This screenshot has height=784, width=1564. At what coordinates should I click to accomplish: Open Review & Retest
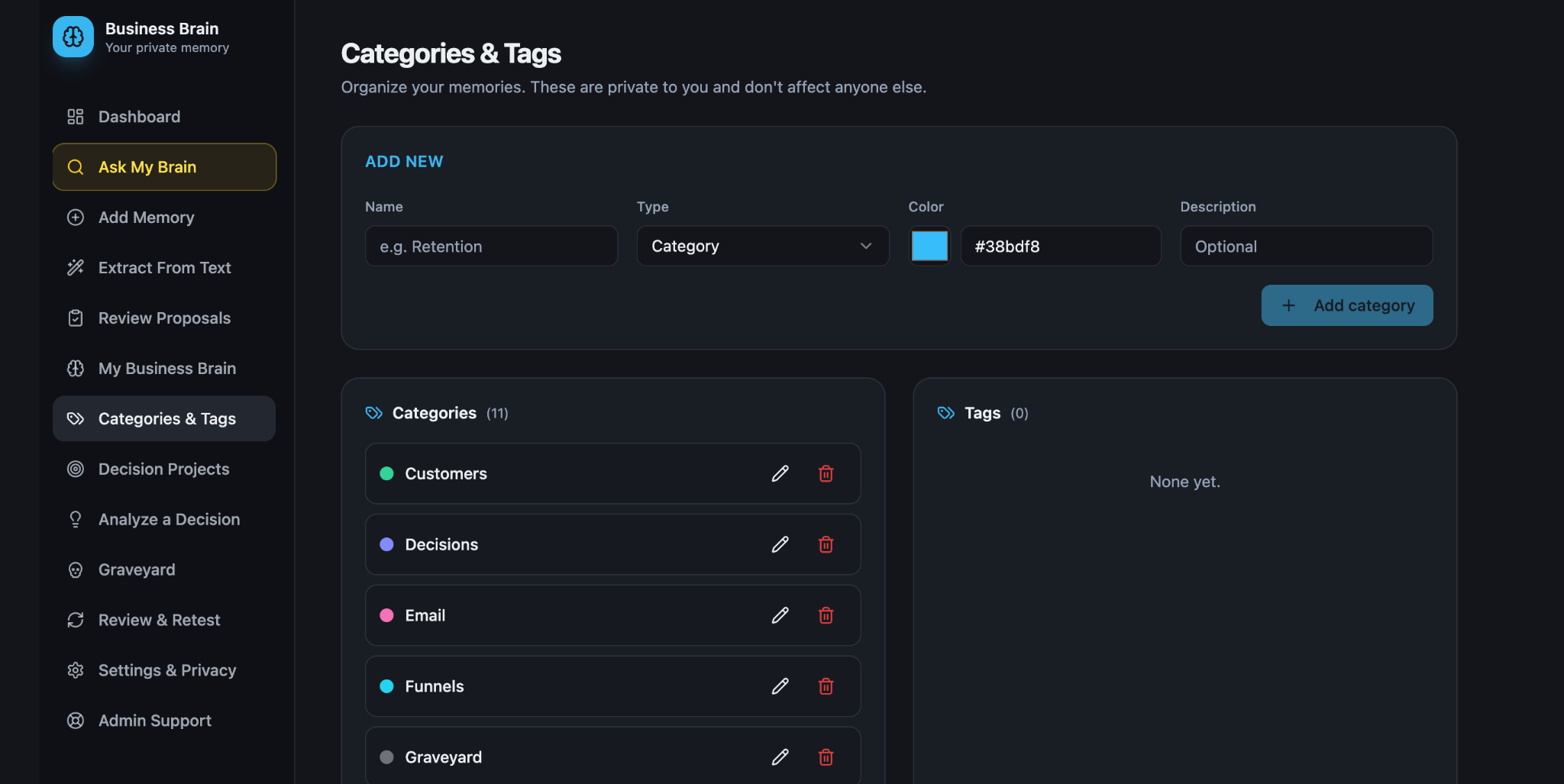click(x=164, y=621)
